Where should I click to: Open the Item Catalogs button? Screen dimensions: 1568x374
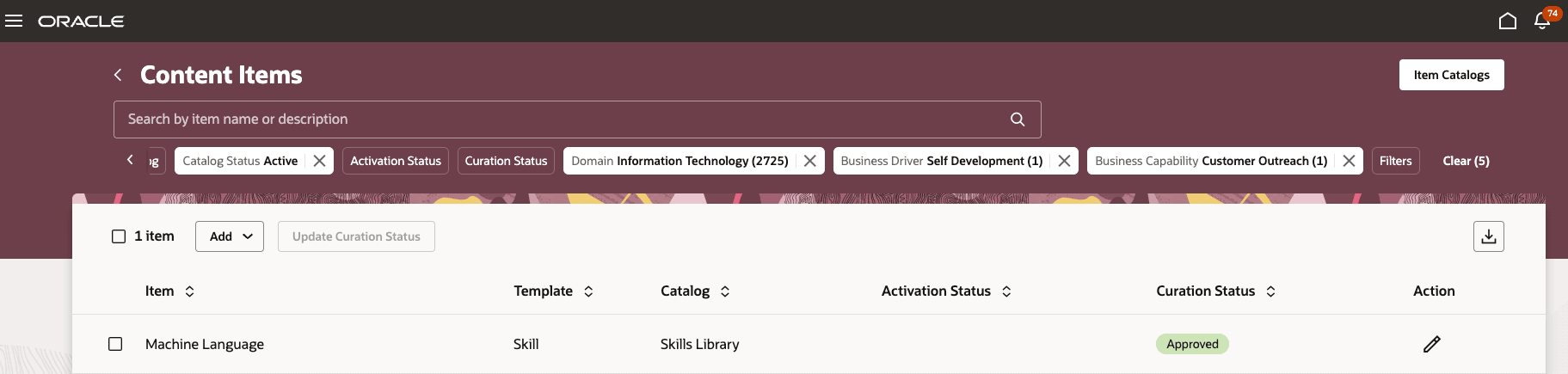coord(1451,75)
